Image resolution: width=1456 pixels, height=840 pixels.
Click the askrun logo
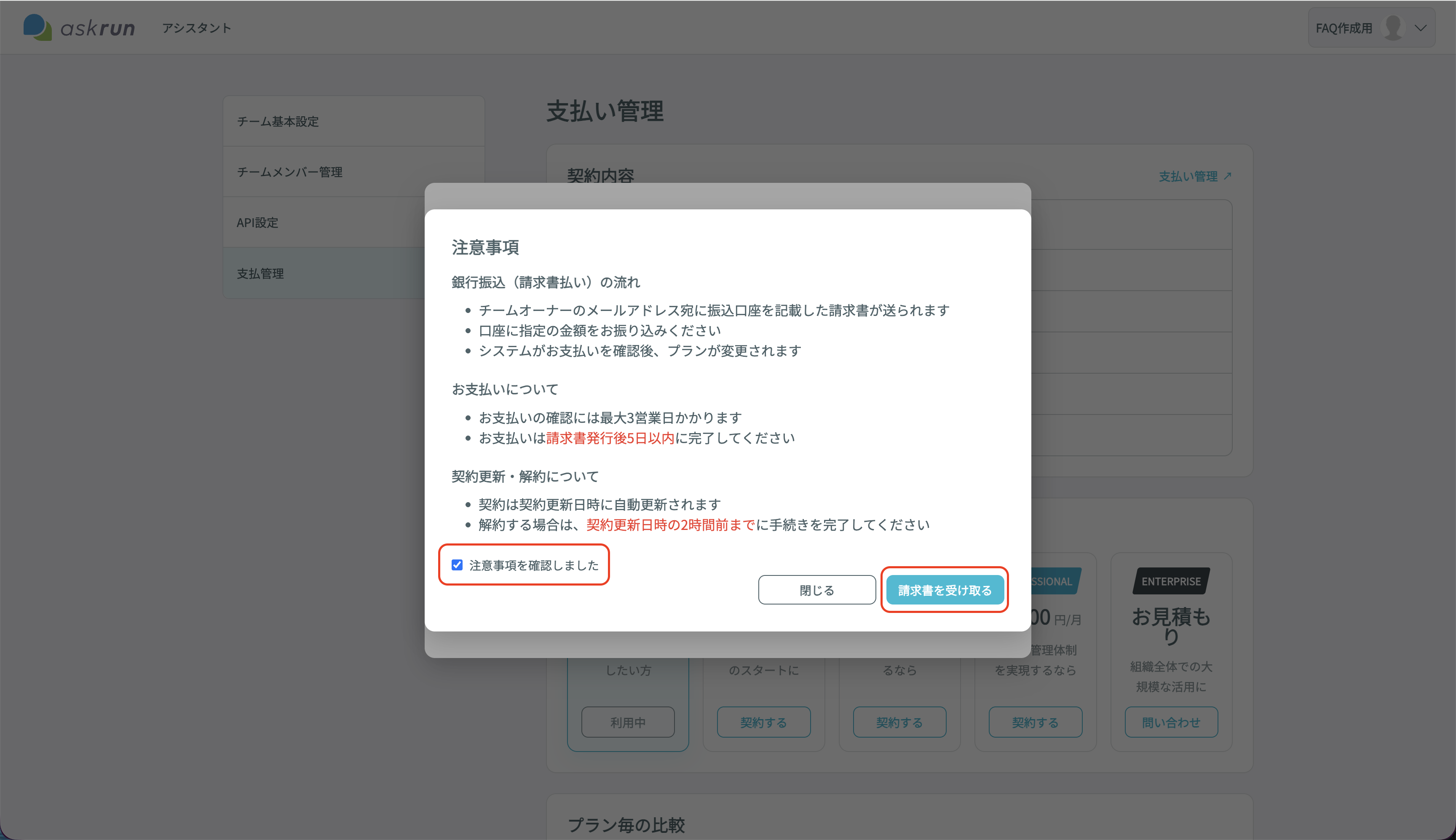79,27
